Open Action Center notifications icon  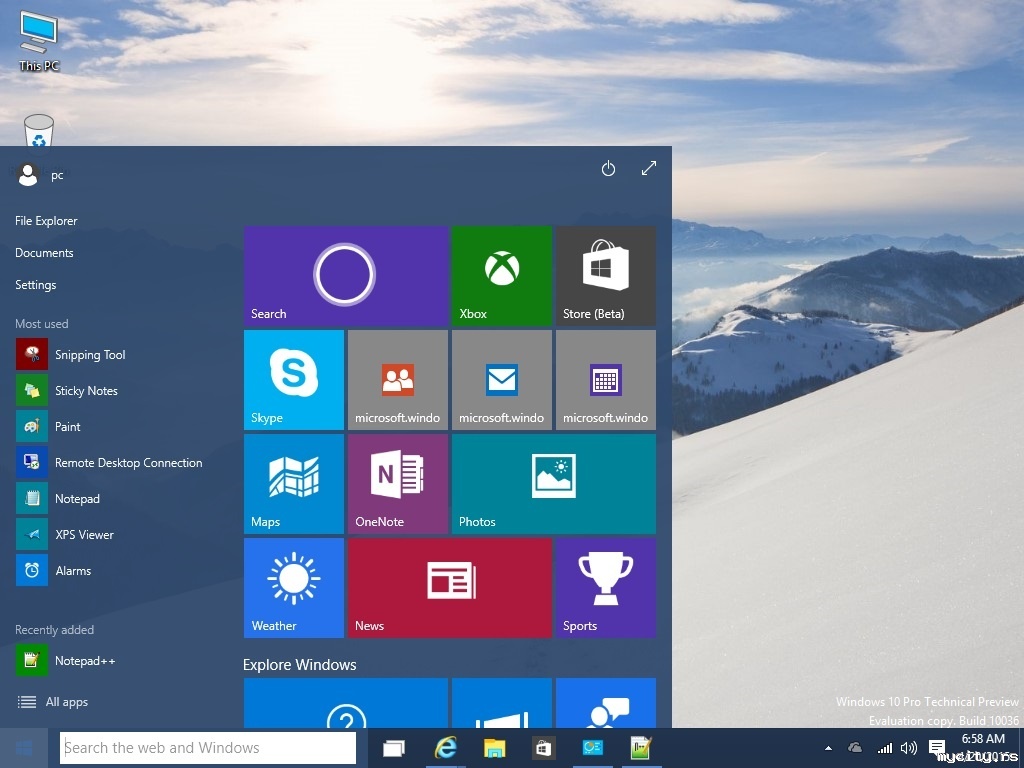937,748
